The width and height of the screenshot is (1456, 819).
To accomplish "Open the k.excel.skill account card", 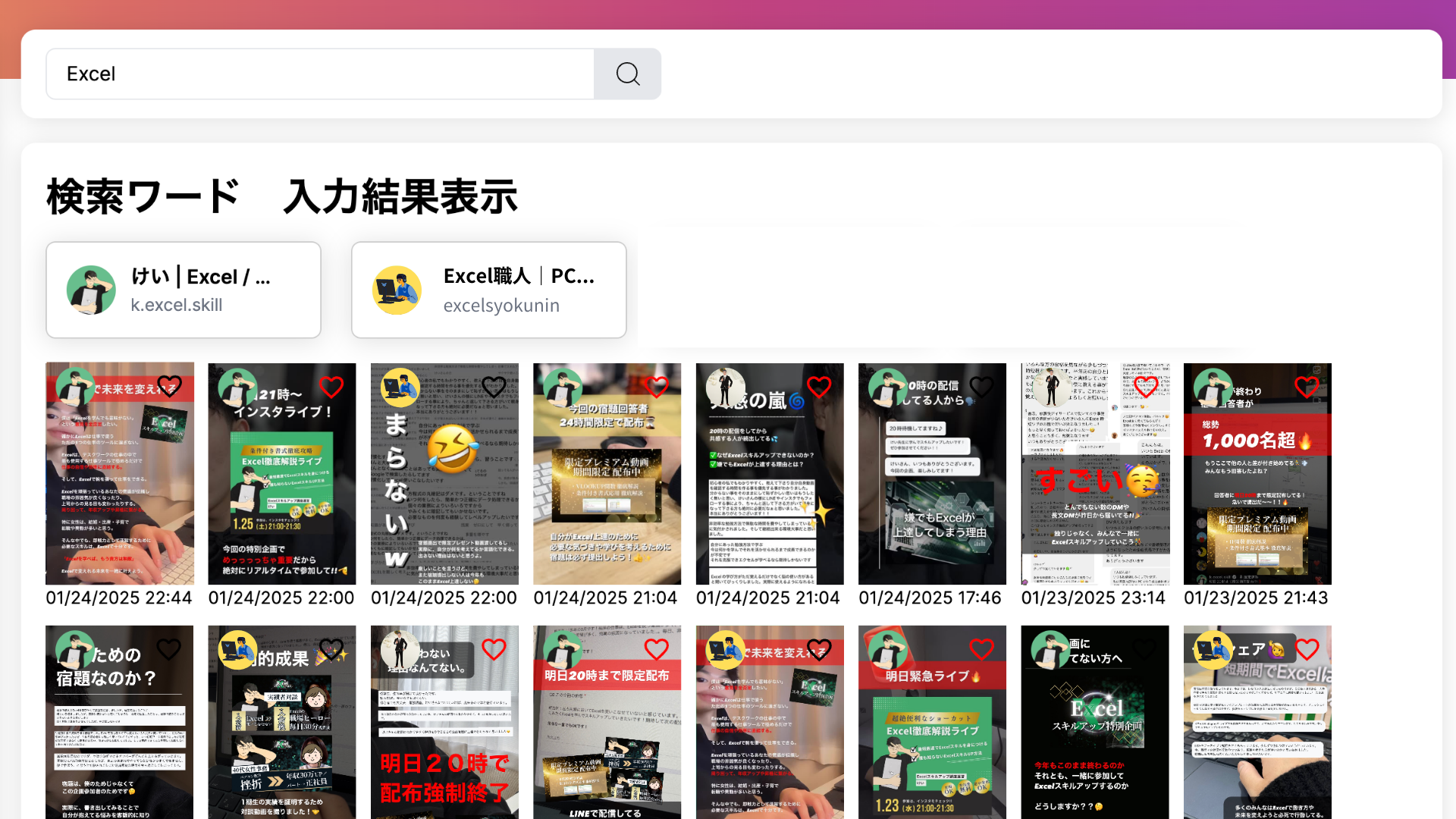I will 184,290.
